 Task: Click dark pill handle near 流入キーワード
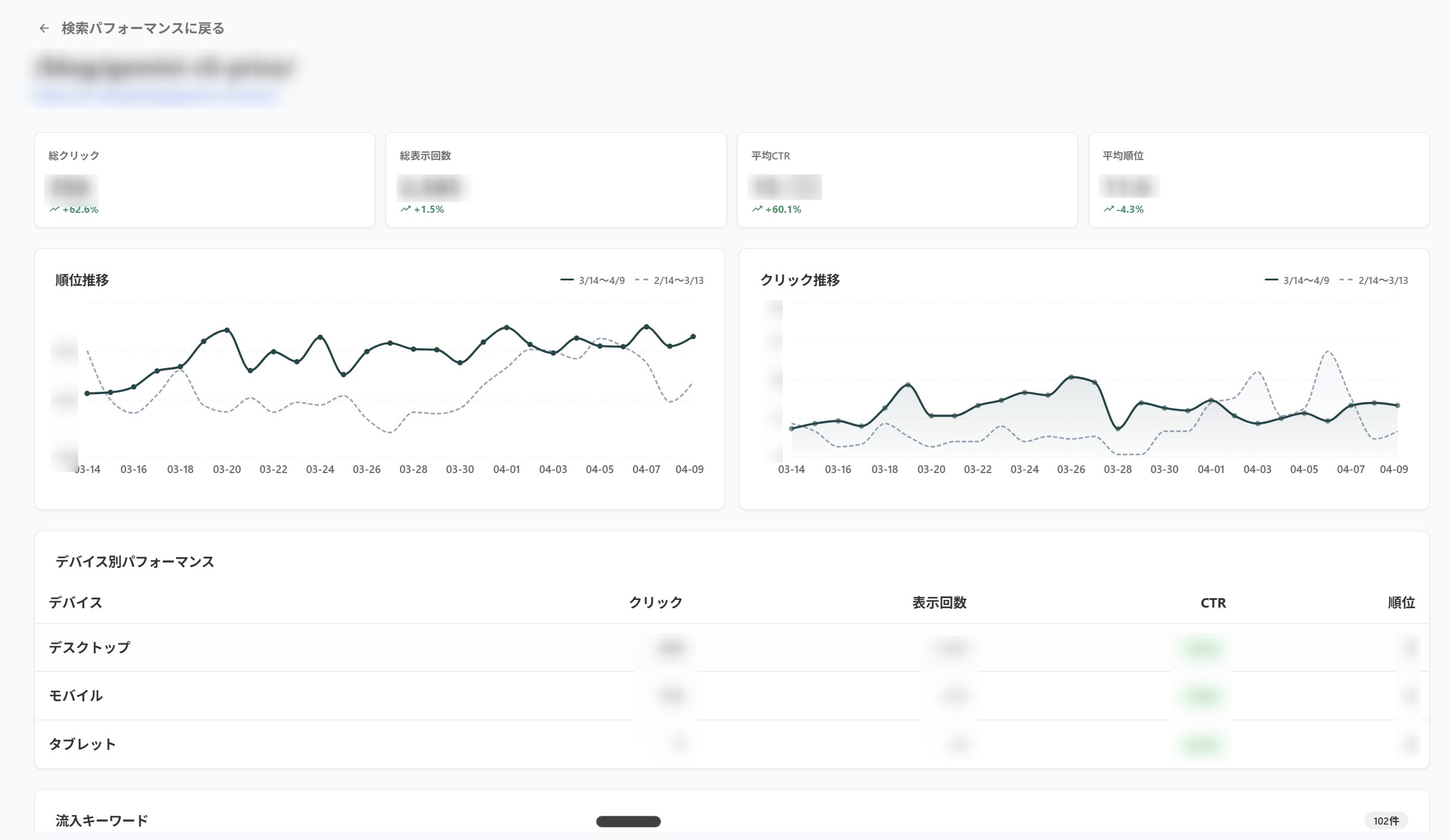[x=628, y=822]
